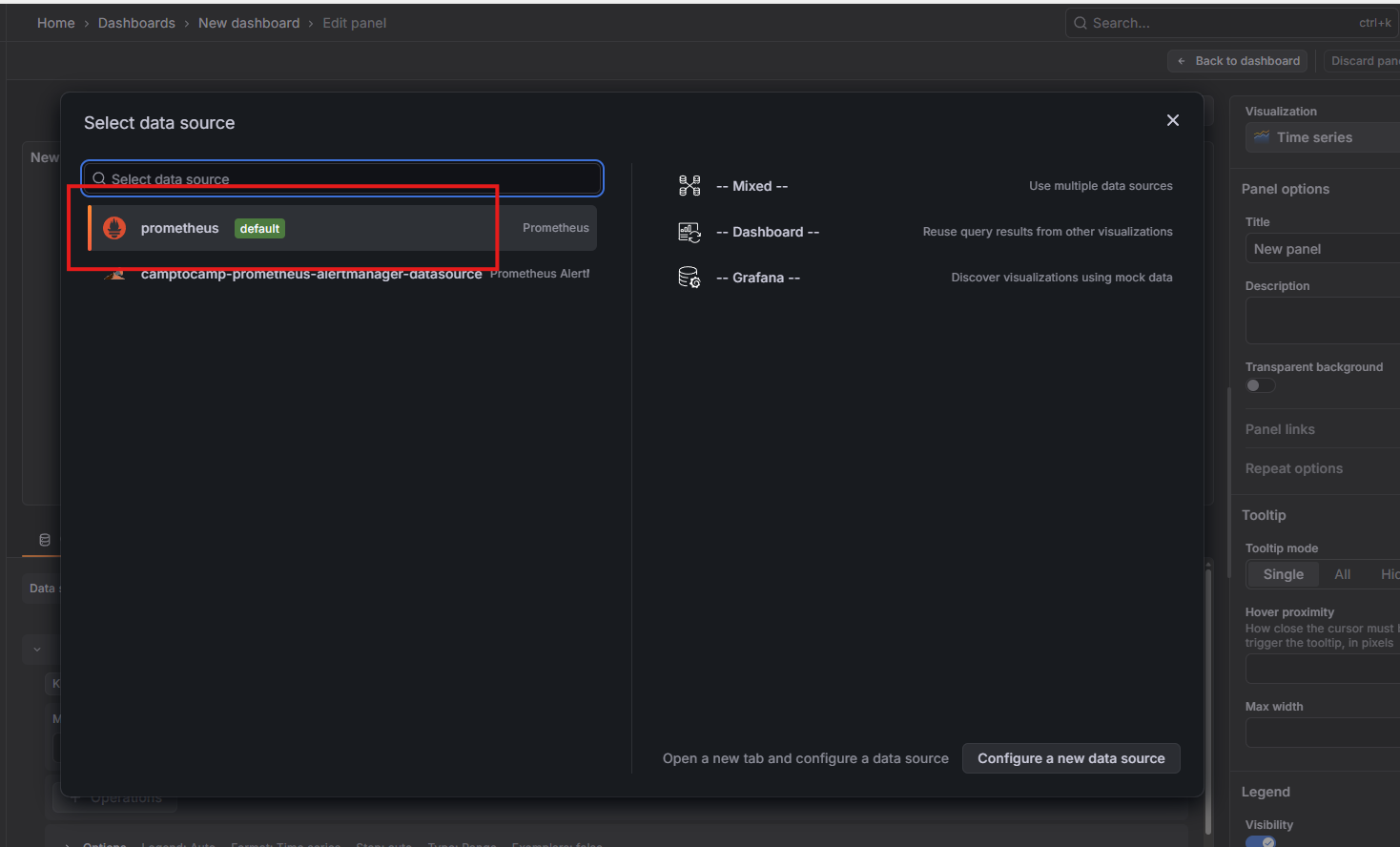The height and width of the screenshot is (847, 1400).
Task: Click the Time series visualization icon
Action: (1262, 137)
